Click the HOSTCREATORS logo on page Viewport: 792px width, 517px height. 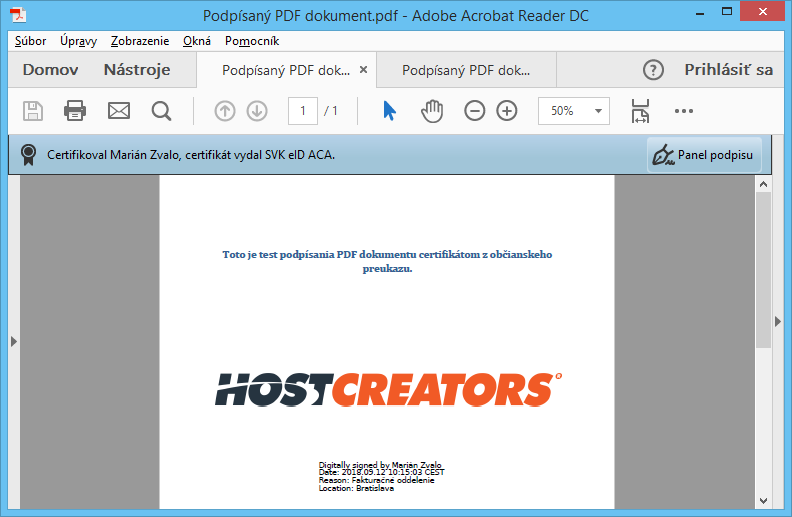coord(388,389)
